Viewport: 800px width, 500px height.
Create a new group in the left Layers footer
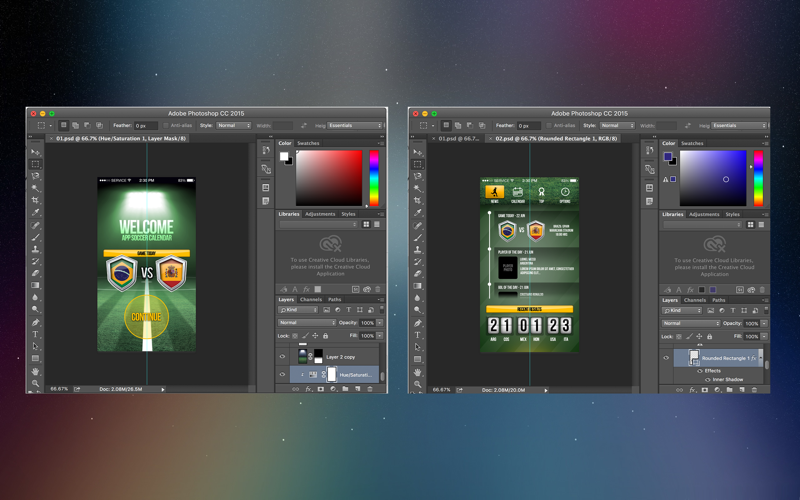[345, 389]
